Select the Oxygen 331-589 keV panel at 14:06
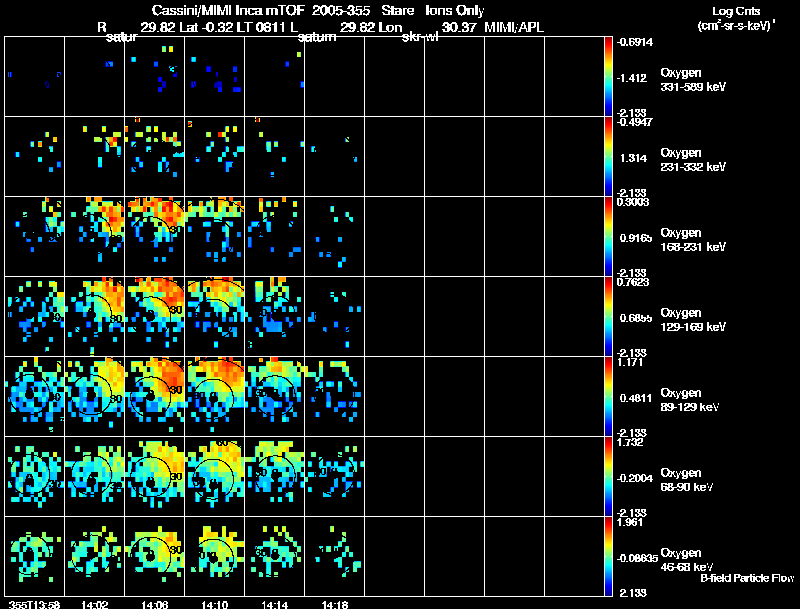The width and height of the screenshot is (800, 609). (x=155, y=77)
